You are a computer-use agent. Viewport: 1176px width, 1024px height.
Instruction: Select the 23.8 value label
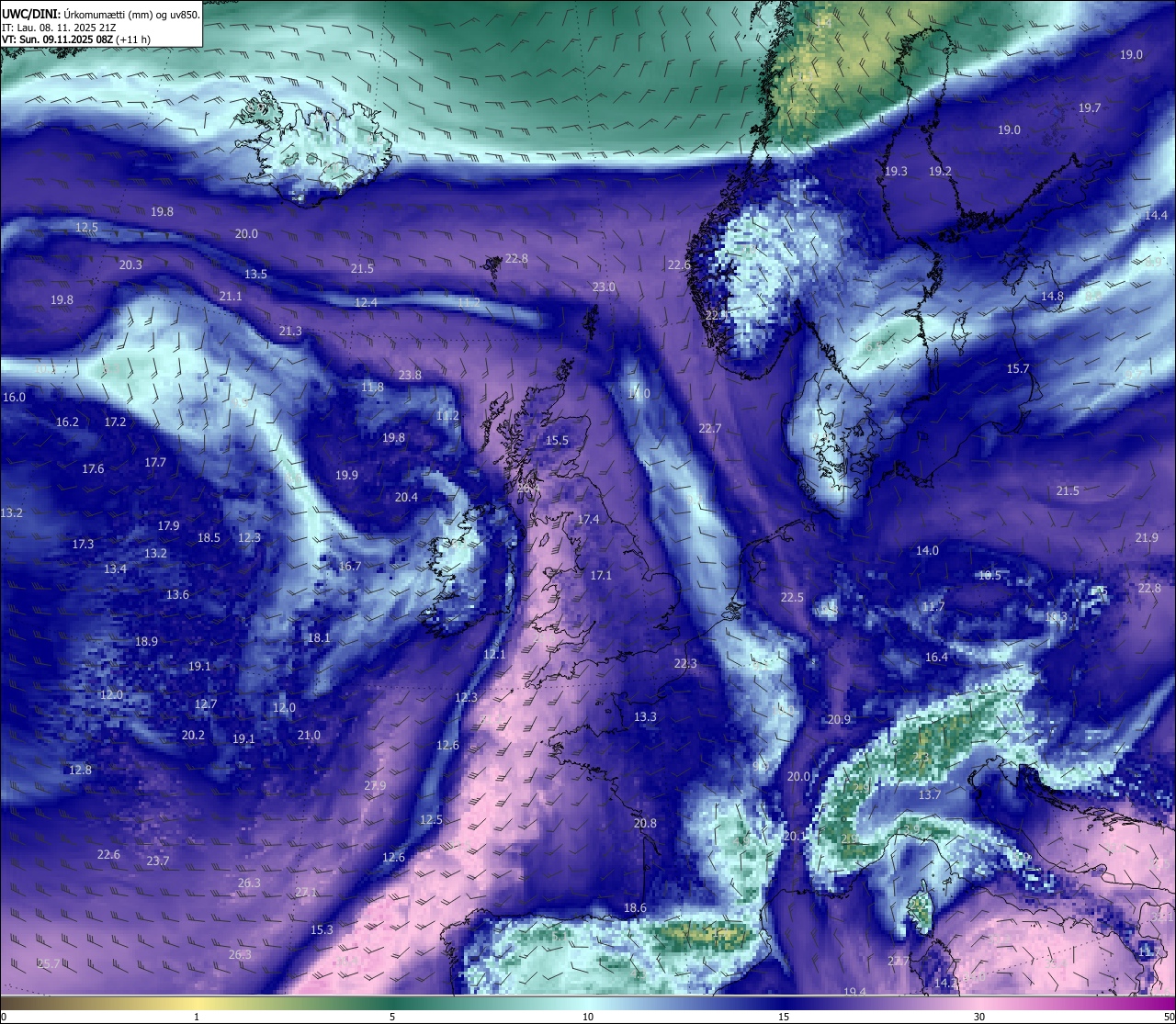pyautogui.click(x=410, y=376)
